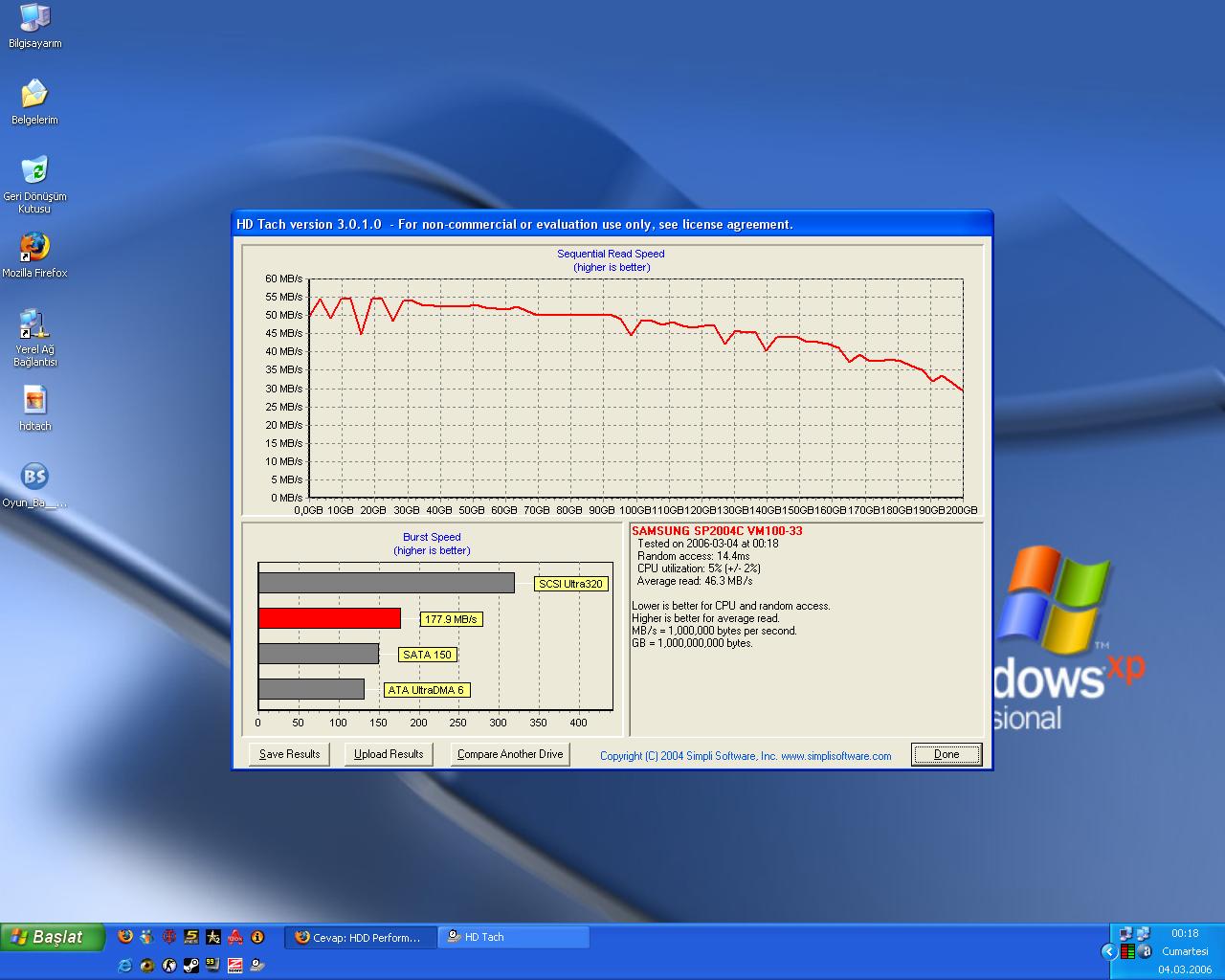Launch Internet Explorer from quick launch
This screenshot has width=1225, height=980.
point(125,965)
